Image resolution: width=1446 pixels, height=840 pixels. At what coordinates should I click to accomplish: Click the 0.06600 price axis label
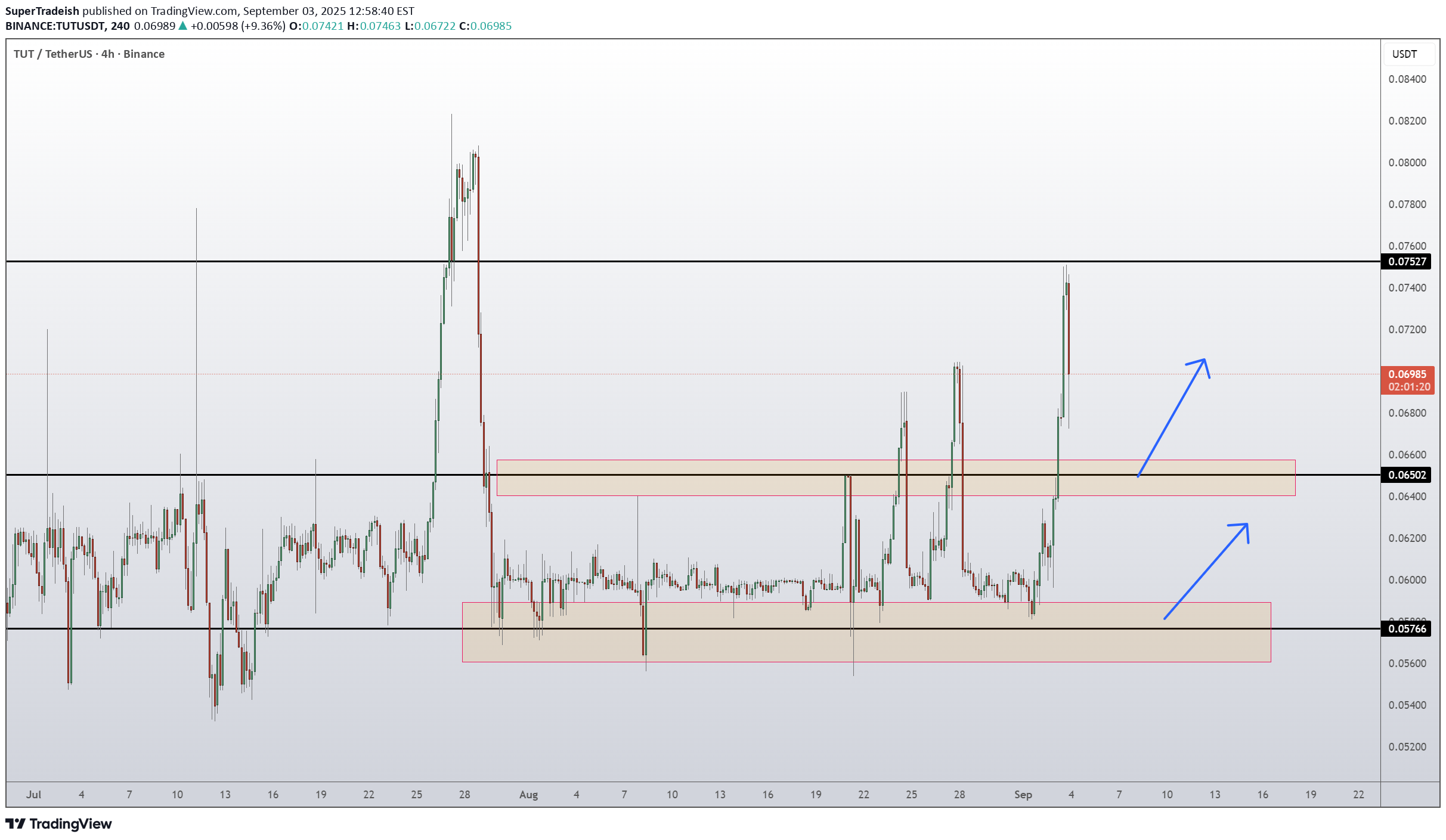(x=1407, y=454)
